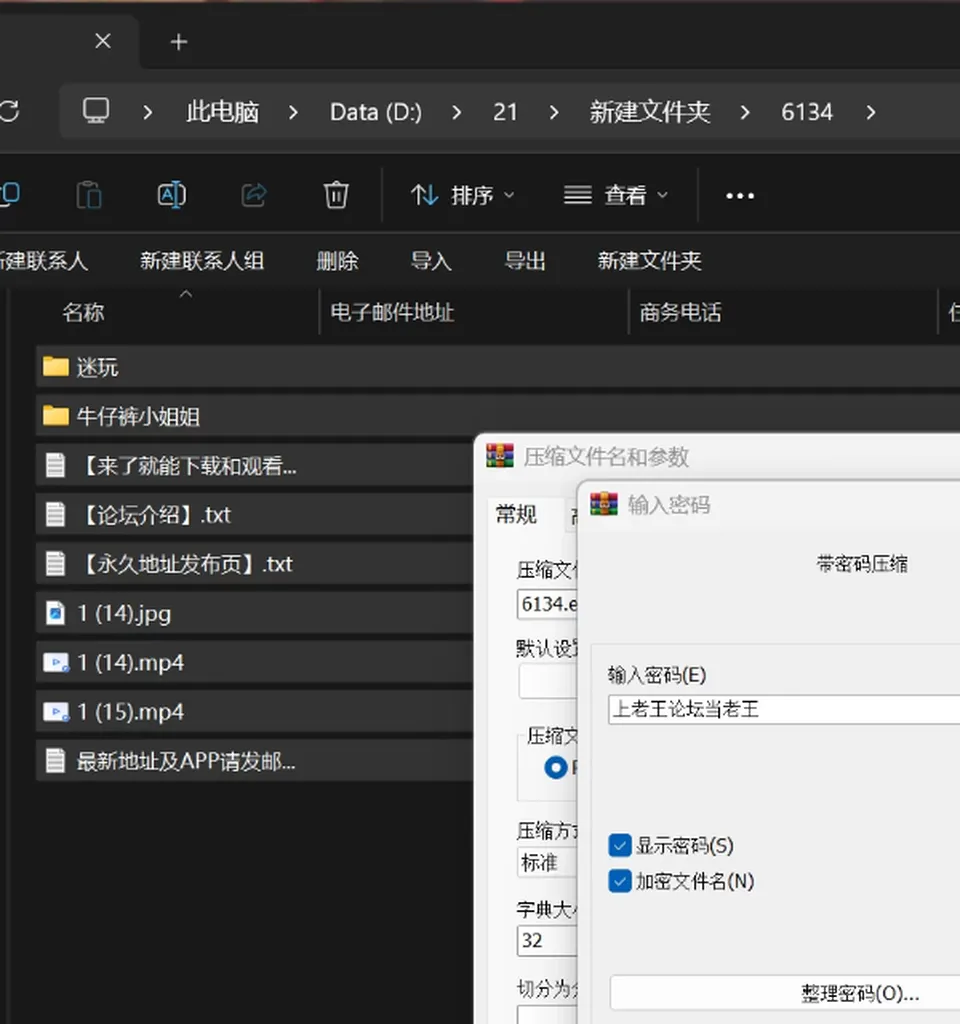
Task: Expand the chevron after 新建文件夹 in address bar
Action: [745, 112]
